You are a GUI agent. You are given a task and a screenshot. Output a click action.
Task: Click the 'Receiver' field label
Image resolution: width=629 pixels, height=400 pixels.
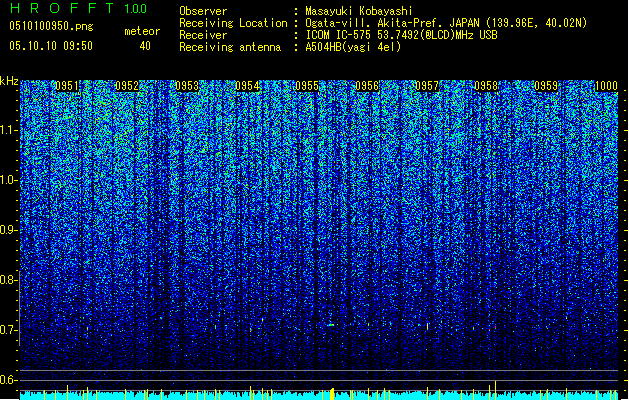tap(203, 35)
